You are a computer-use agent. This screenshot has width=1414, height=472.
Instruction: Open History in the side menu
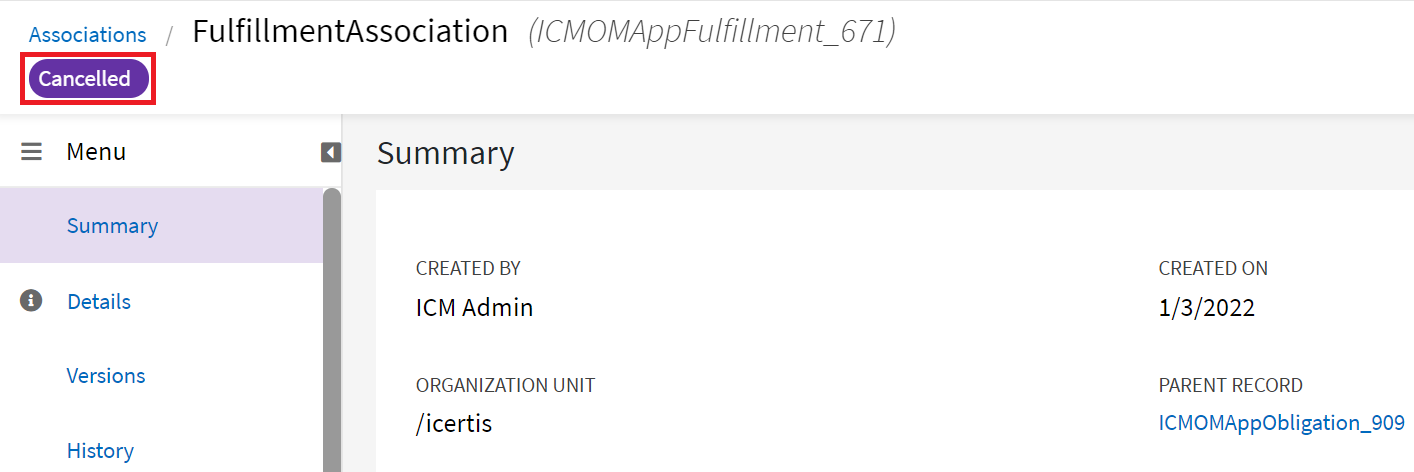[100, 451]
